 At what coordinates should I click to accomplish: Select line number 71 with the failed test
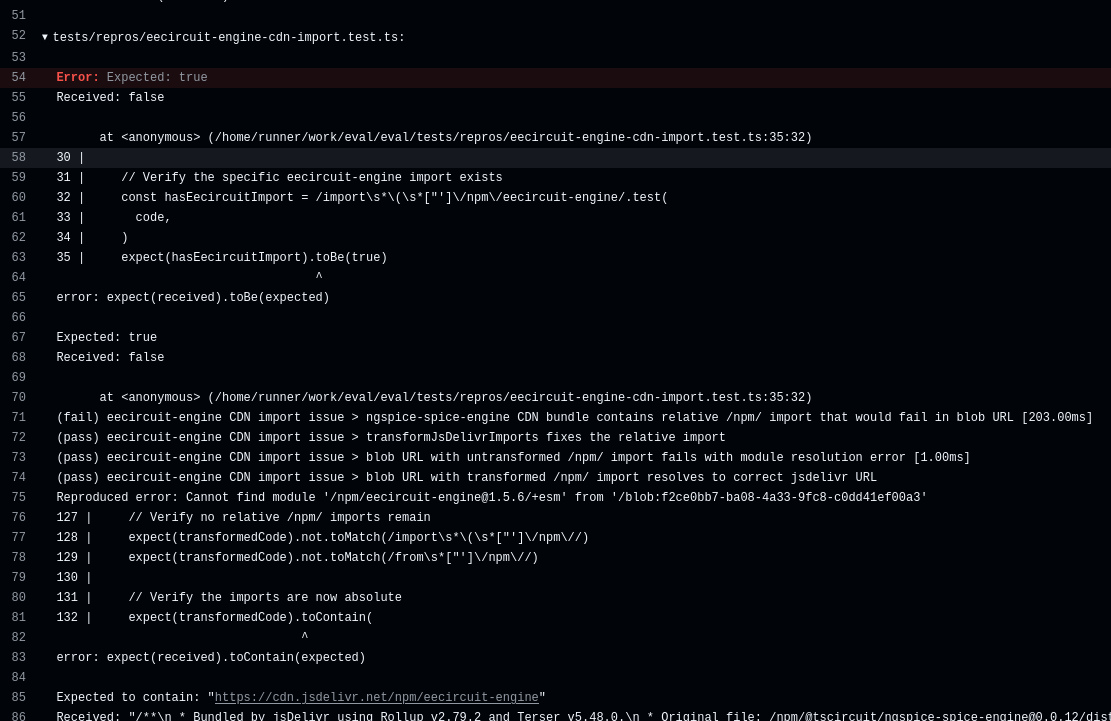click(18, 417)
